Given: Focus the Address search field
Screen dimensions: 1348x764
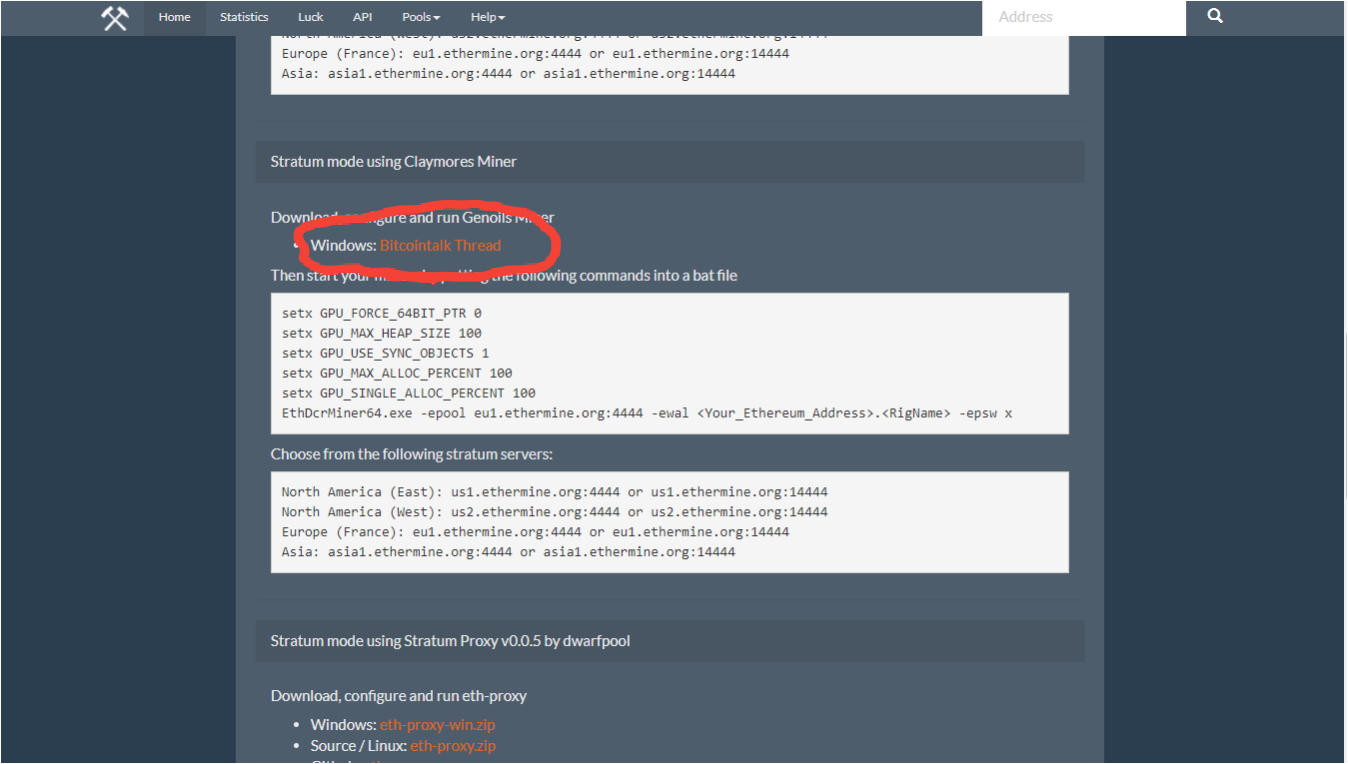Looking at the screenshot, I should tap(1084, 17).
